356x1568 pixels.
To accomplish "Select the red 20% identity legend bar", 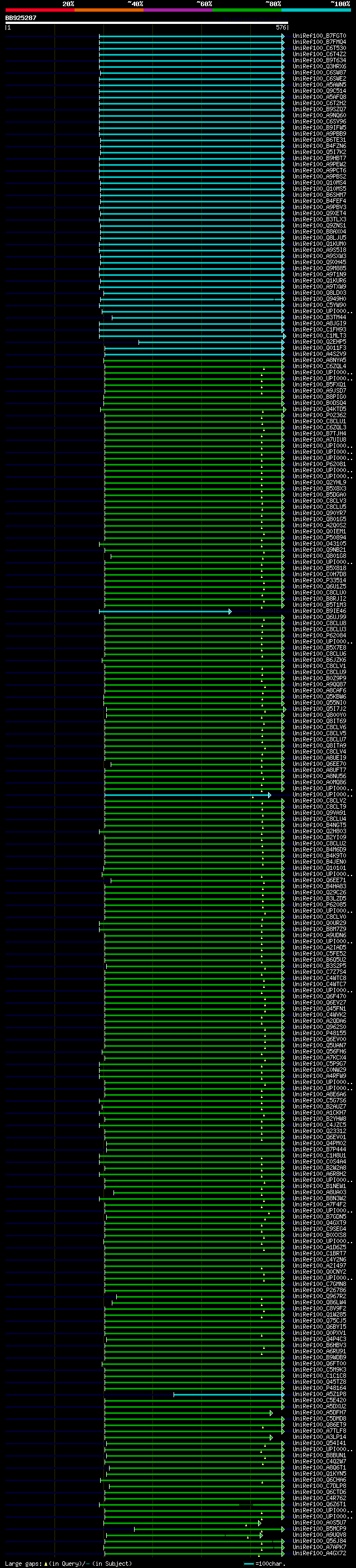I will click(39, 11).
